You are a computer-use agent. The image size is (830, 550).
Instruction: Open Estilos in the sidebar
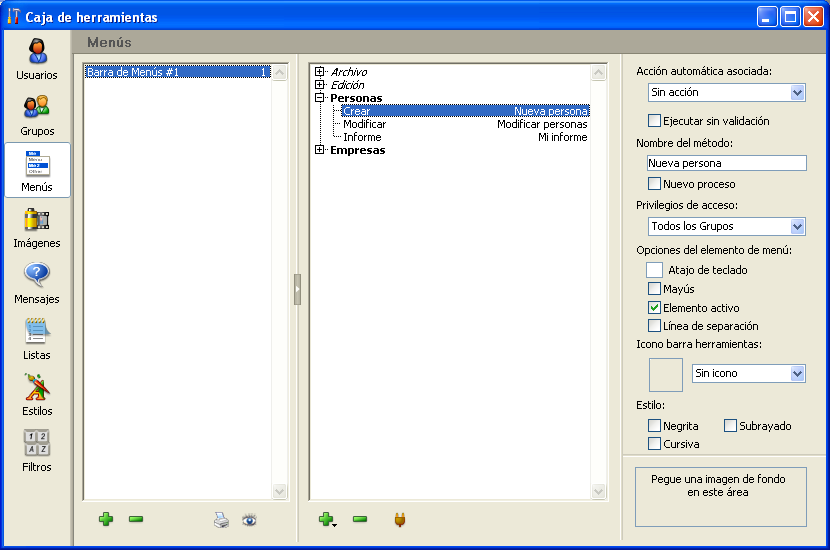[x=37, y=394]
